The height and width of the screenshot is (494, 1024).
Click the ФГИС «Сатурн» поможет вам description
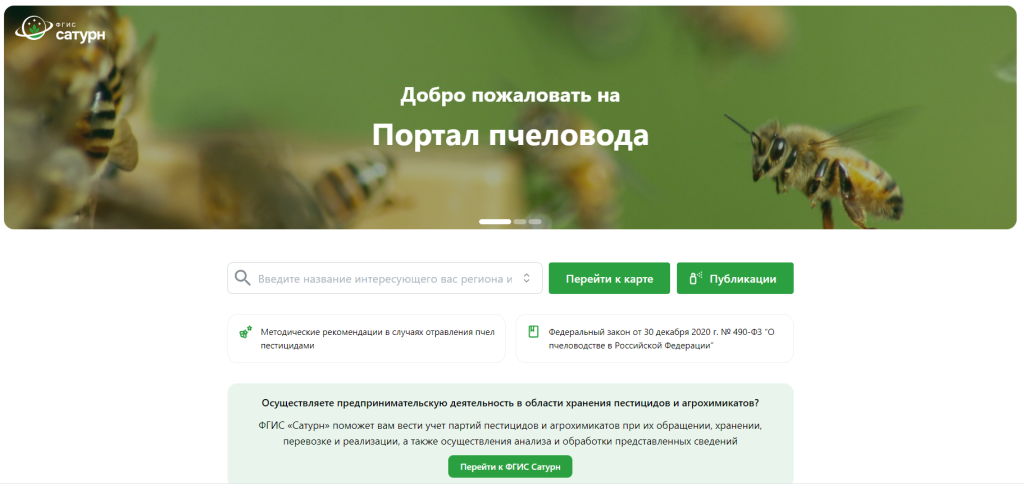(510, 433)
